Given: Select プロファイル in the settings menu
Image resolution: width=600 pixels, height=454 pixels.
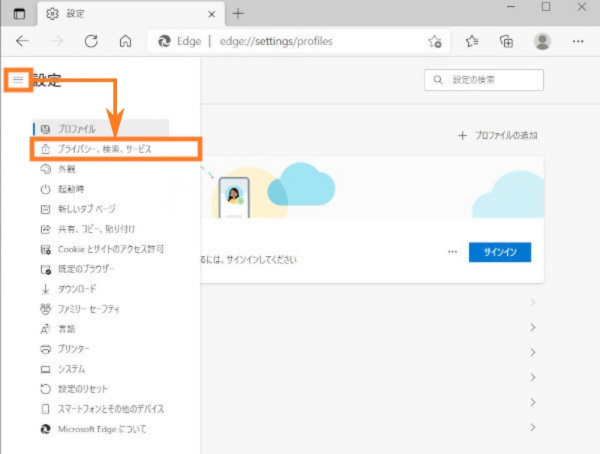Looking at the screenshot, I should click(76, 129).
